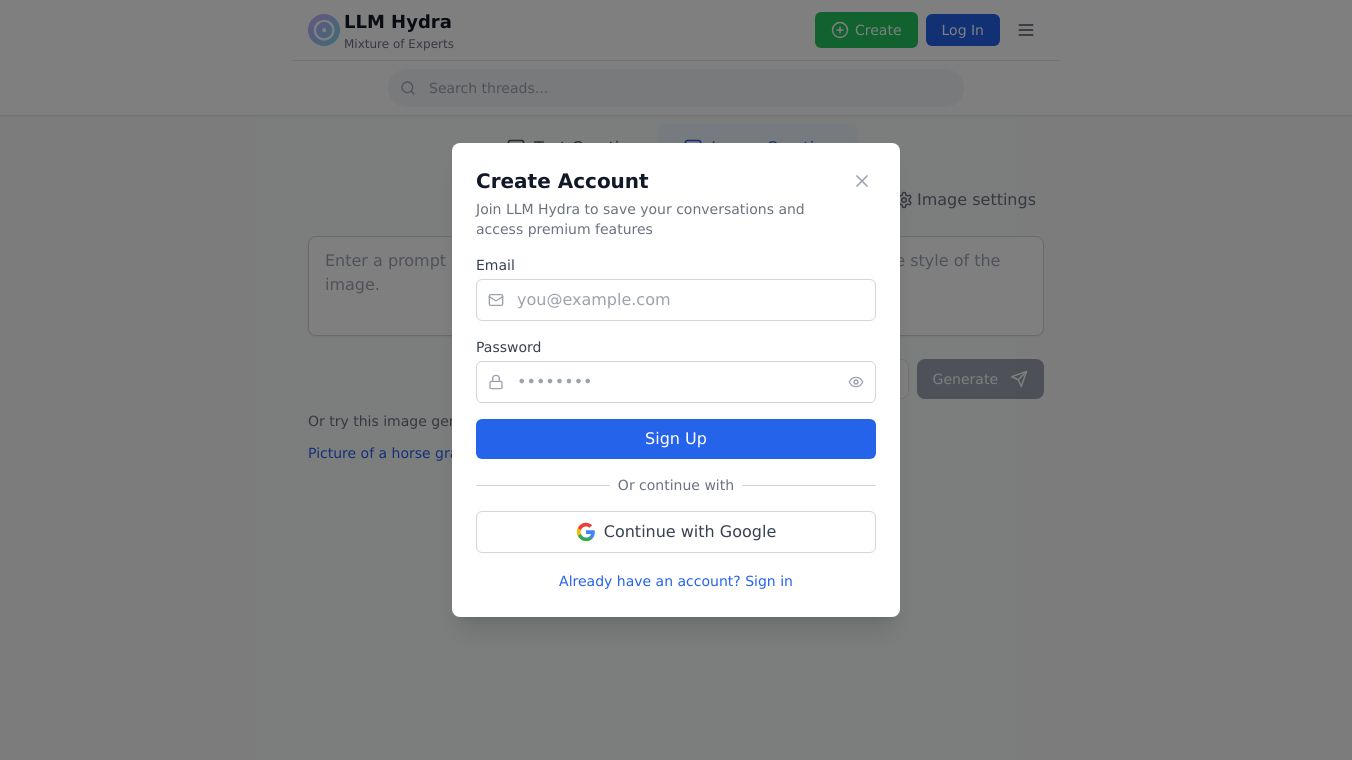This screenshot has height=760, width=1352.
Task: Open the hamburger menu
Action: pos(1026,30)
